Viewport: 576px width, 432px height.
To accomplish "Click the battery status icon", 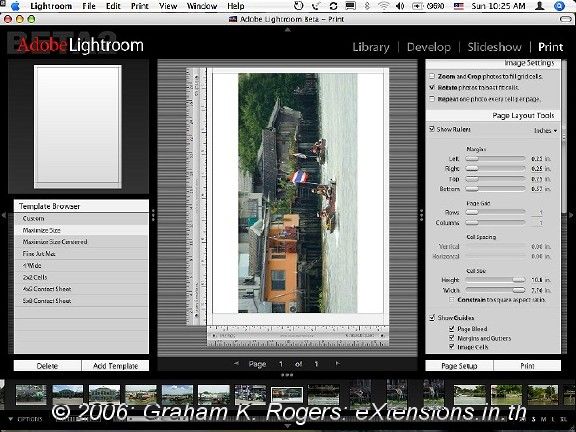I will coord(417,6).
